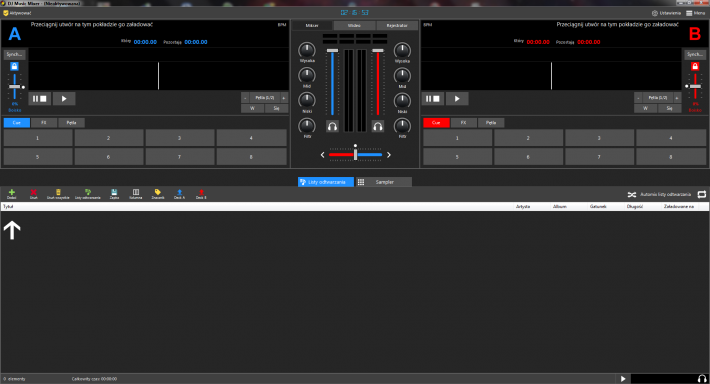This screenshot has width=710, height=384.
Task: Click Deck A pitch slider handle
Action: 14,86
